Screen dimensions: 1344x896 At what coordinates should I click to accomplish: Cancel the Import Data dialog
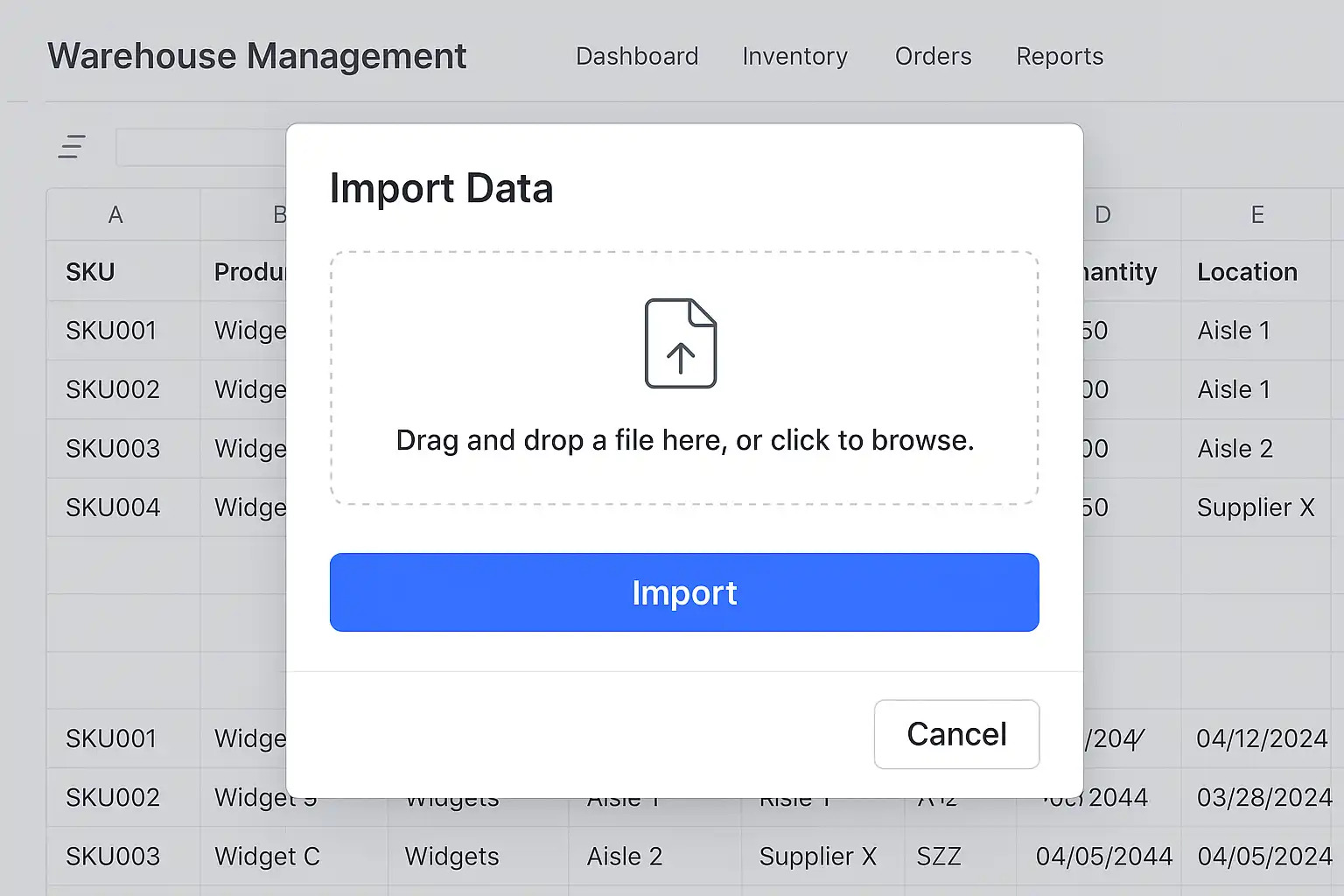[955, 734]
